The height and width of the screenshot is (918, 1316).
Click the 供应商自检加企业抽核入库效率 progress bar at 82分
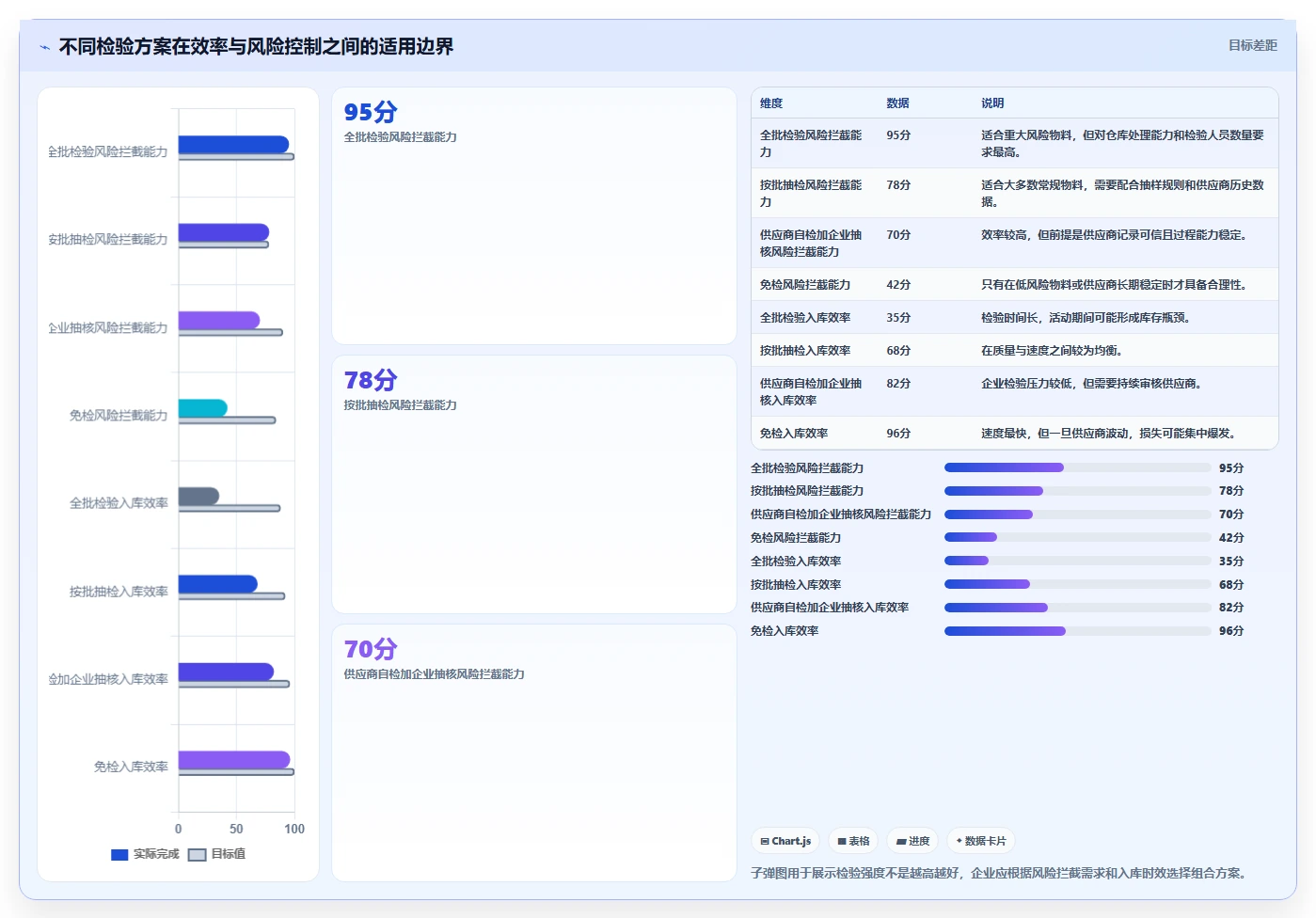pyautogui.click(x=1078, y=608)
